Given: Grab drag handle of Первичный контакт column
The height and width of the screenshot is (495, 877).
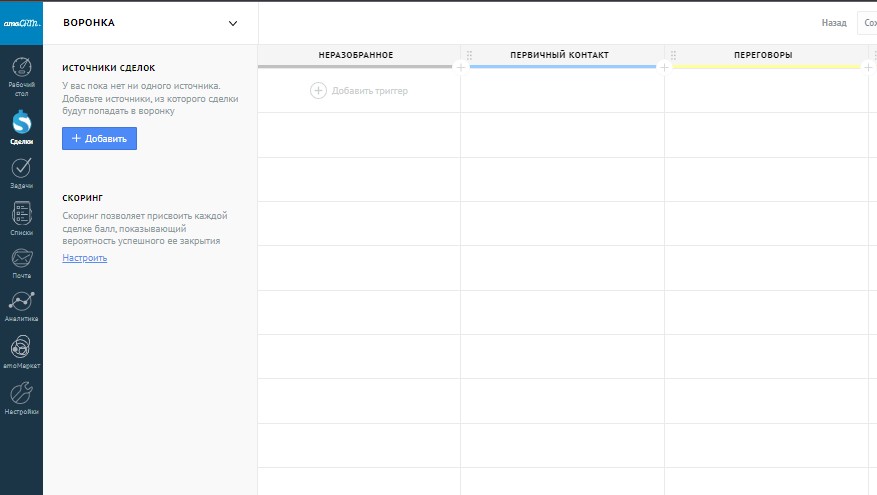Looking at the screenshot, I should (x=469, y=55).
